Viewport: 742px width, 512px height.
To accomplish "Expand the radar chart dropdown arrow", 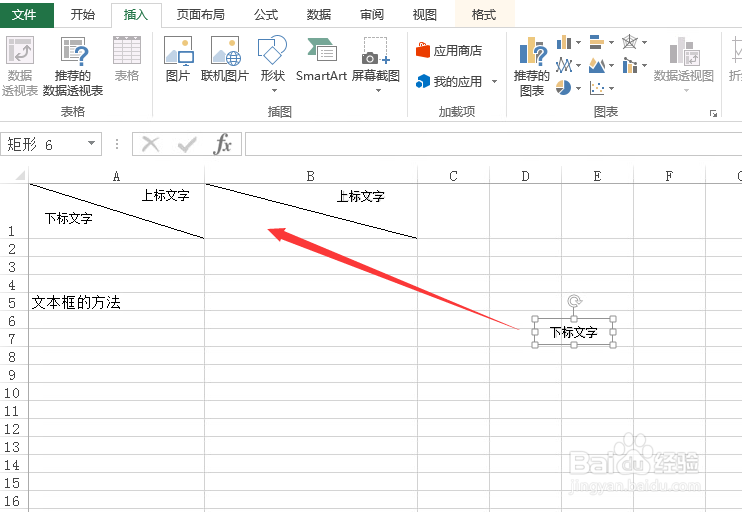I will point(645,43).
